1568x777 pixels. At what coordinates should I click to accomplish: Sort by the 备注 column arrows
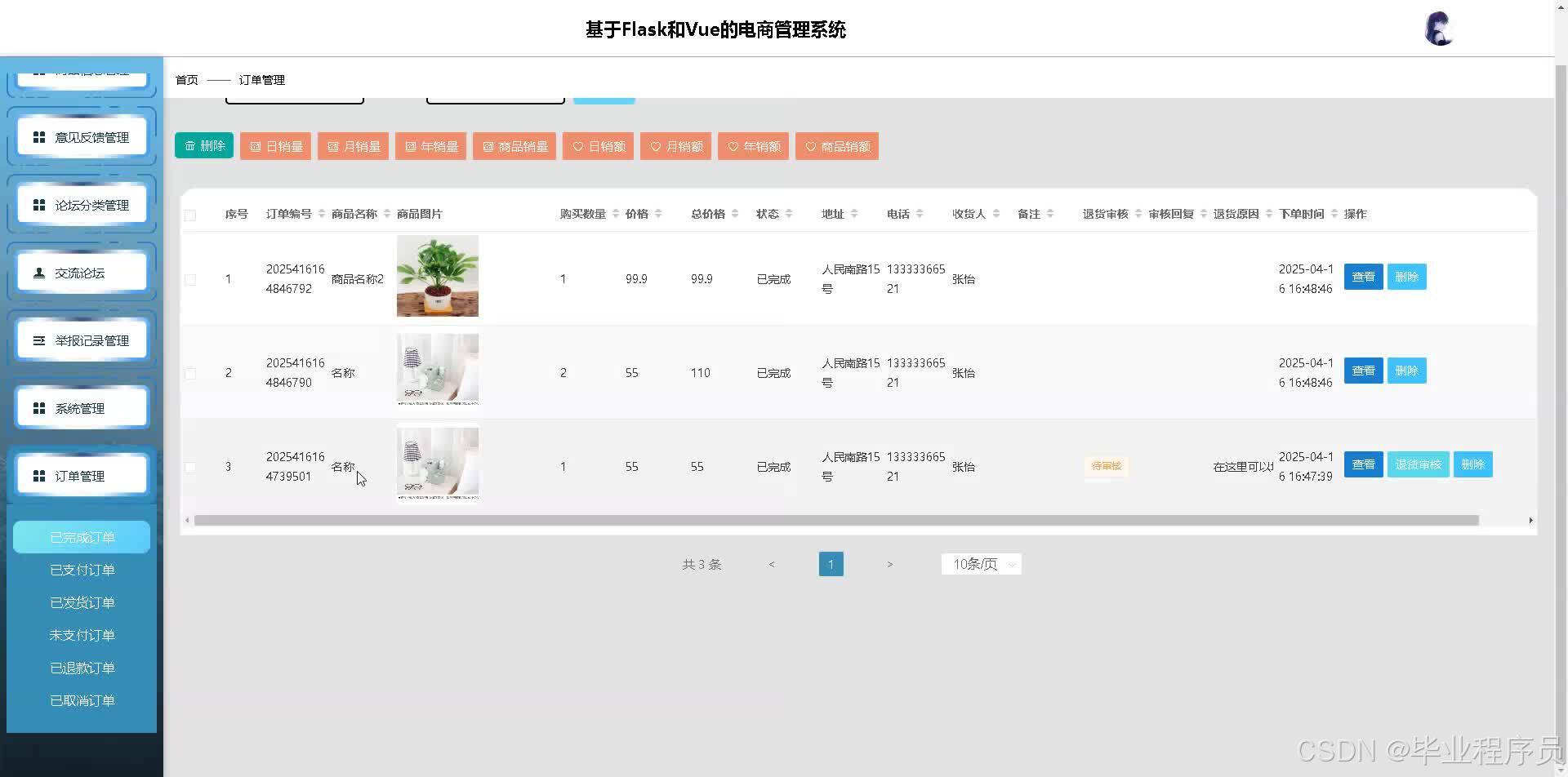click(x=1050, y=214)
